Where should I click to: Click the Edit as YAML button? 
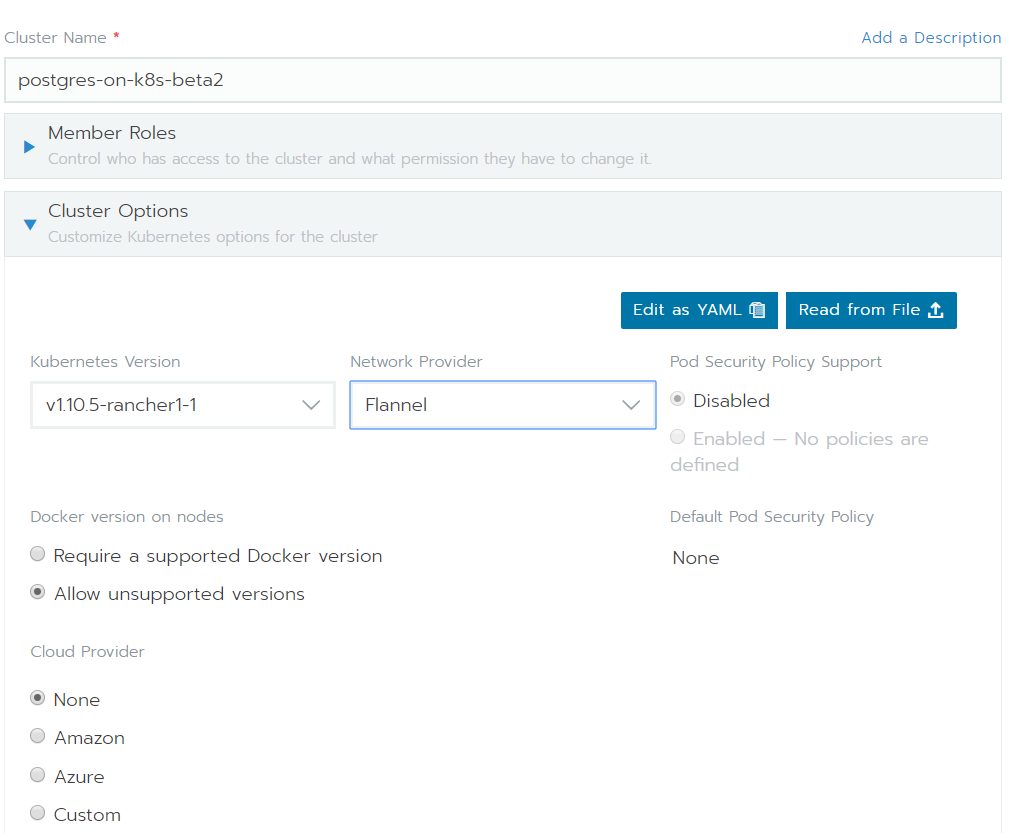pos(699,310)
